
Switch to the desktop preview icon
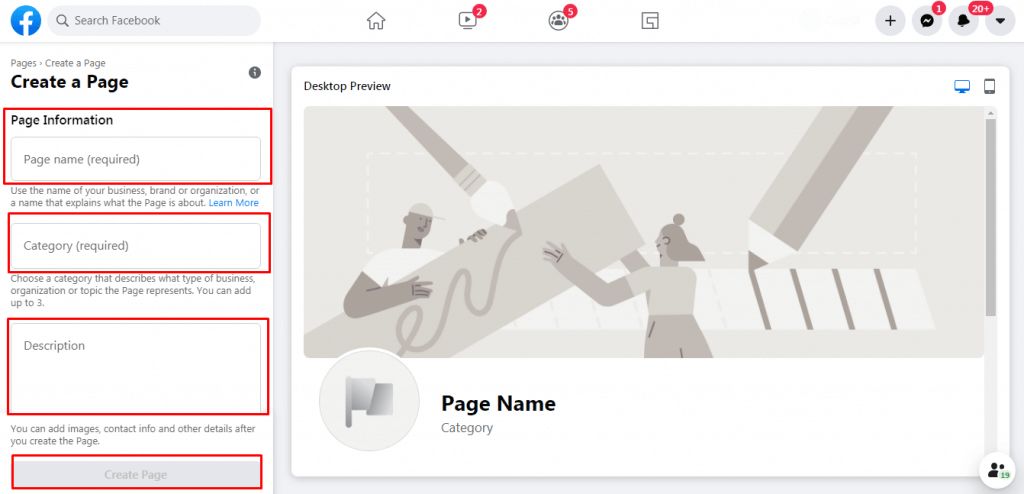click(962, 86)
